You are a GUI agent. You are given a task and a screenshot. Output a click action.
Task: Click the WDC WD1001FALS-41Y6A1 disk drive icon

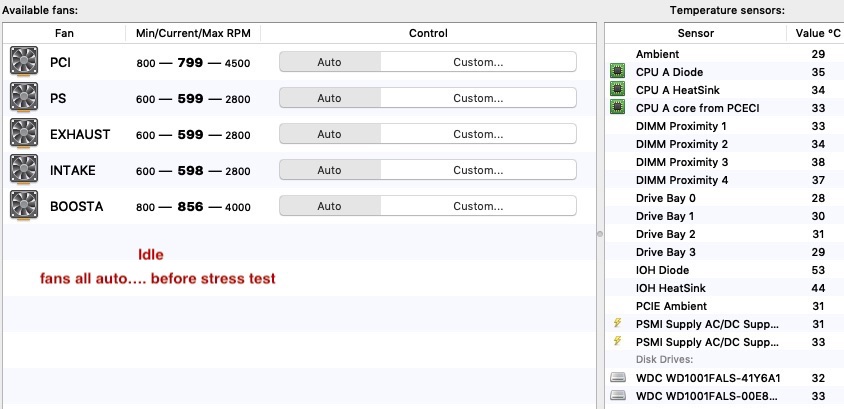point(617,378)
